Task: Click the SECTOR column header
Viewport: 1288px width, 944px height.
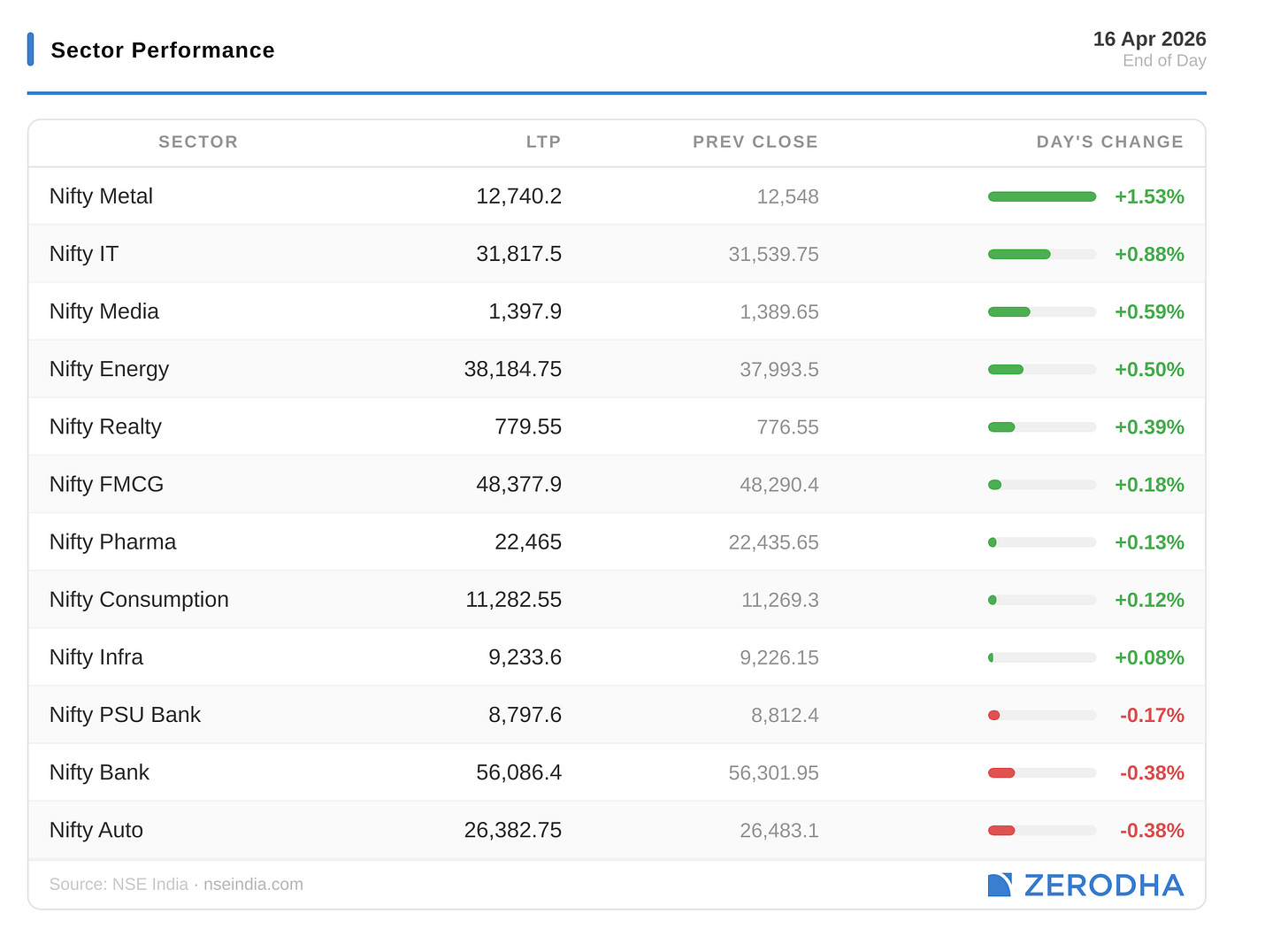Action: [x=198, y=142]
